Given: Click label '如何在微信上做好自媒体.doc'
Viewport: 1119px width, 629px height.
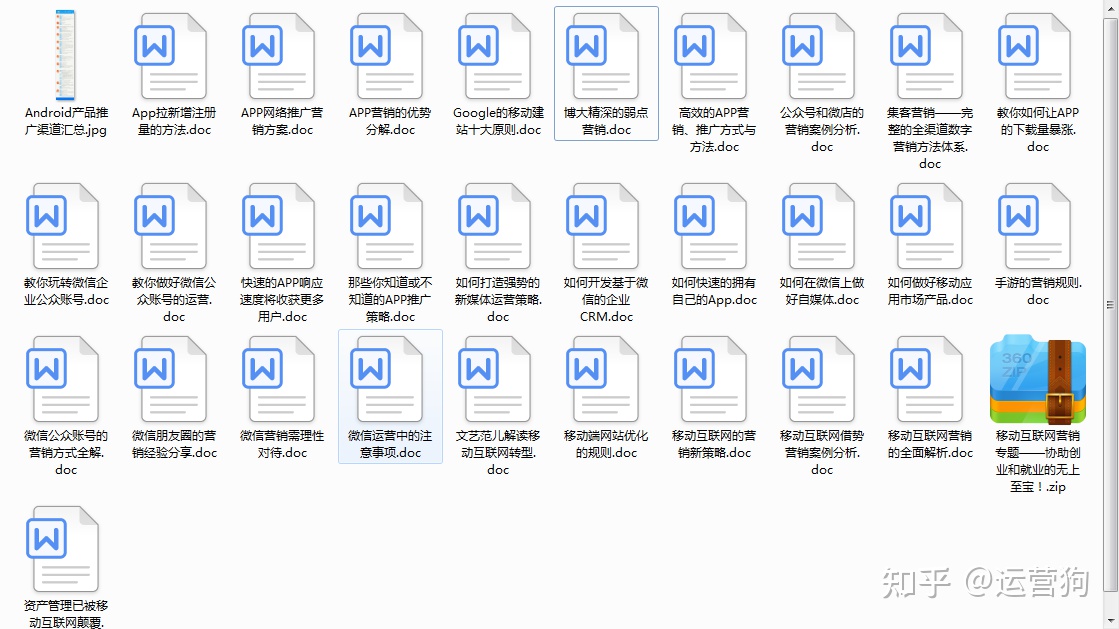Looking at the screenshot, I should (x=822, y=291).
